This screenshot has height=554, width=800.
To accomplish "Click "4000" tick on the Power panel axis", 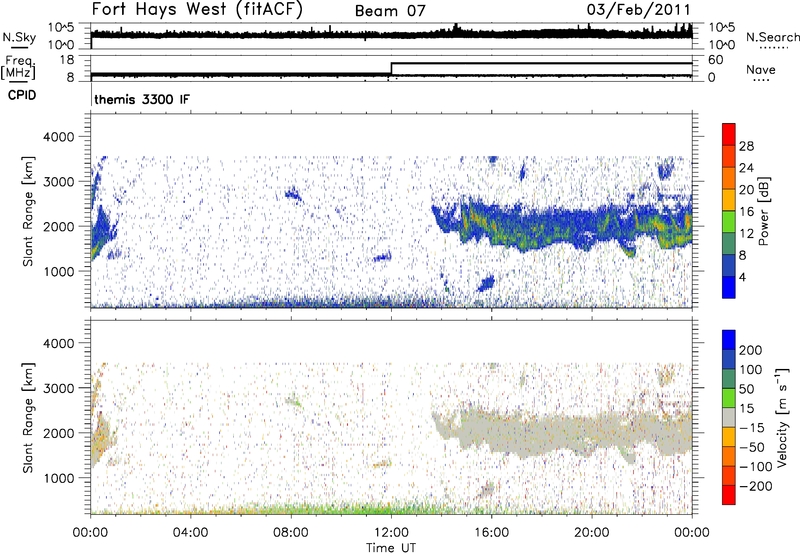I will pyautogui.click(x=59, y=137).
